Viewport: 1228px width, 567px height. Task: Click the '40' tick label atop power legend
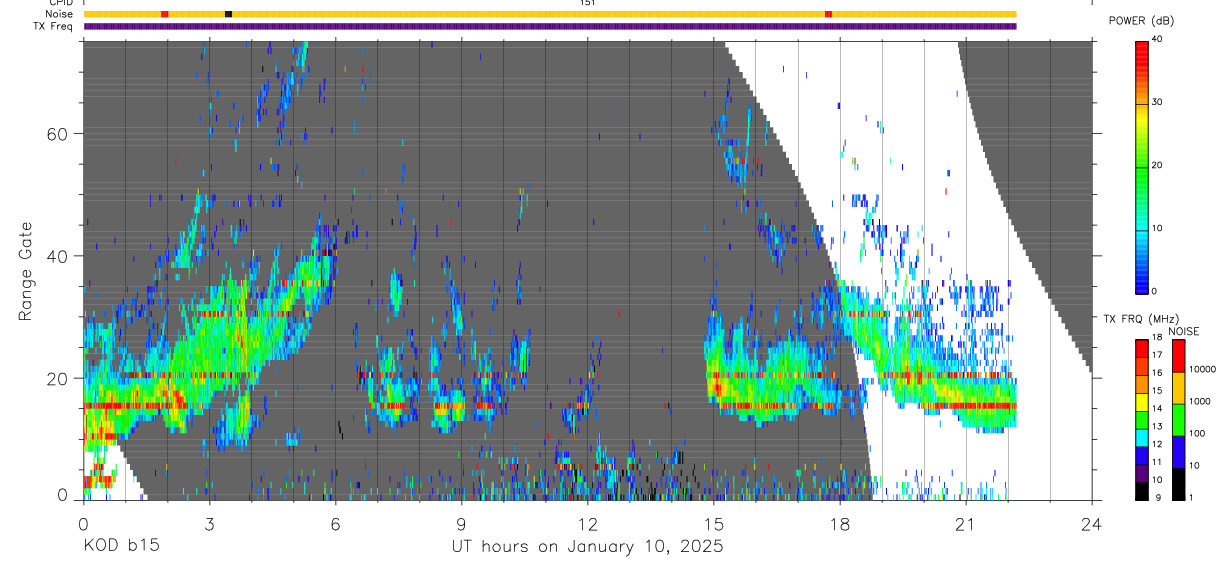pyautogui.click(x=1159, y=40)
